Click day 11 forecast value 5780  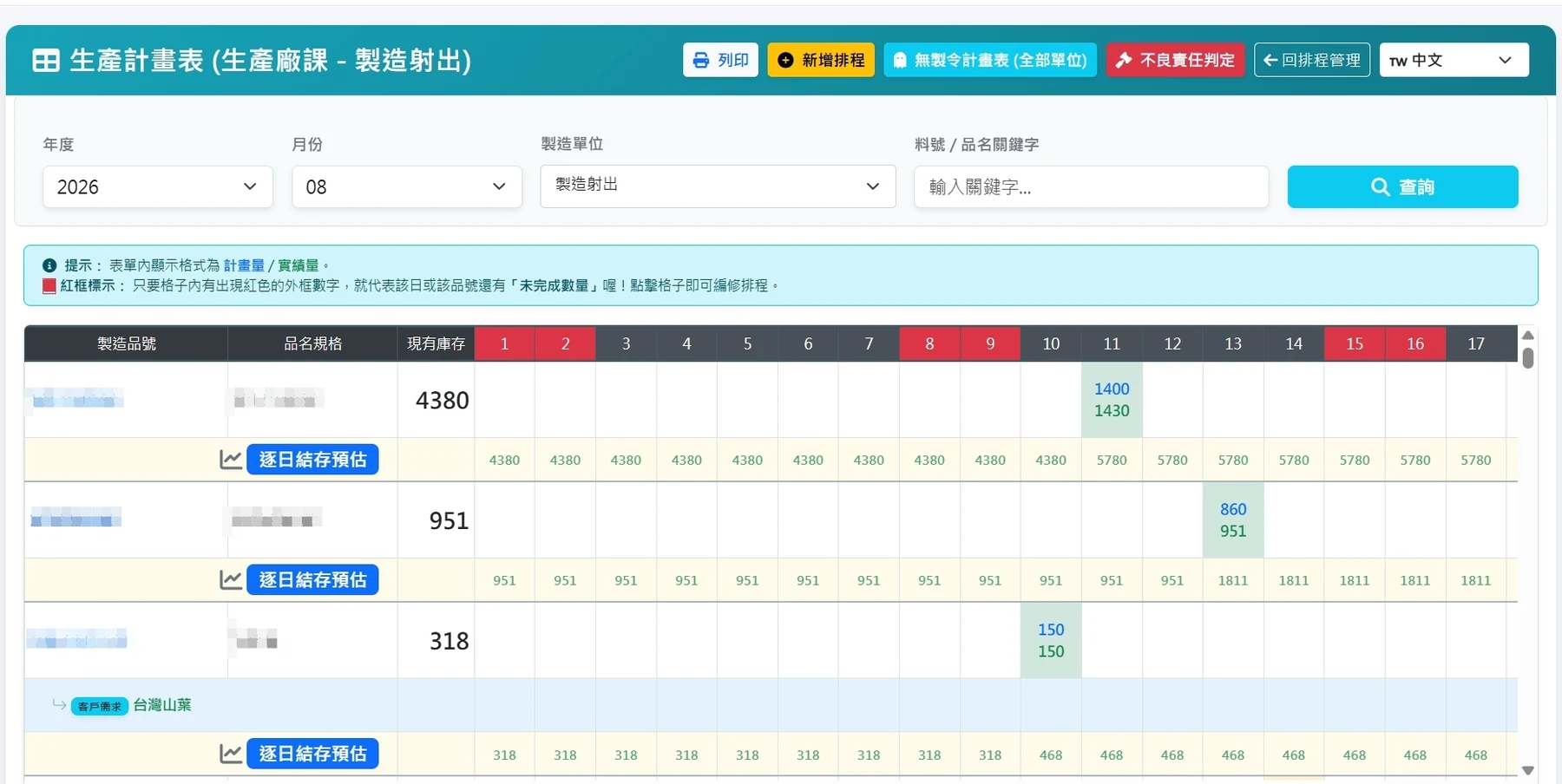click(1112, 461)
